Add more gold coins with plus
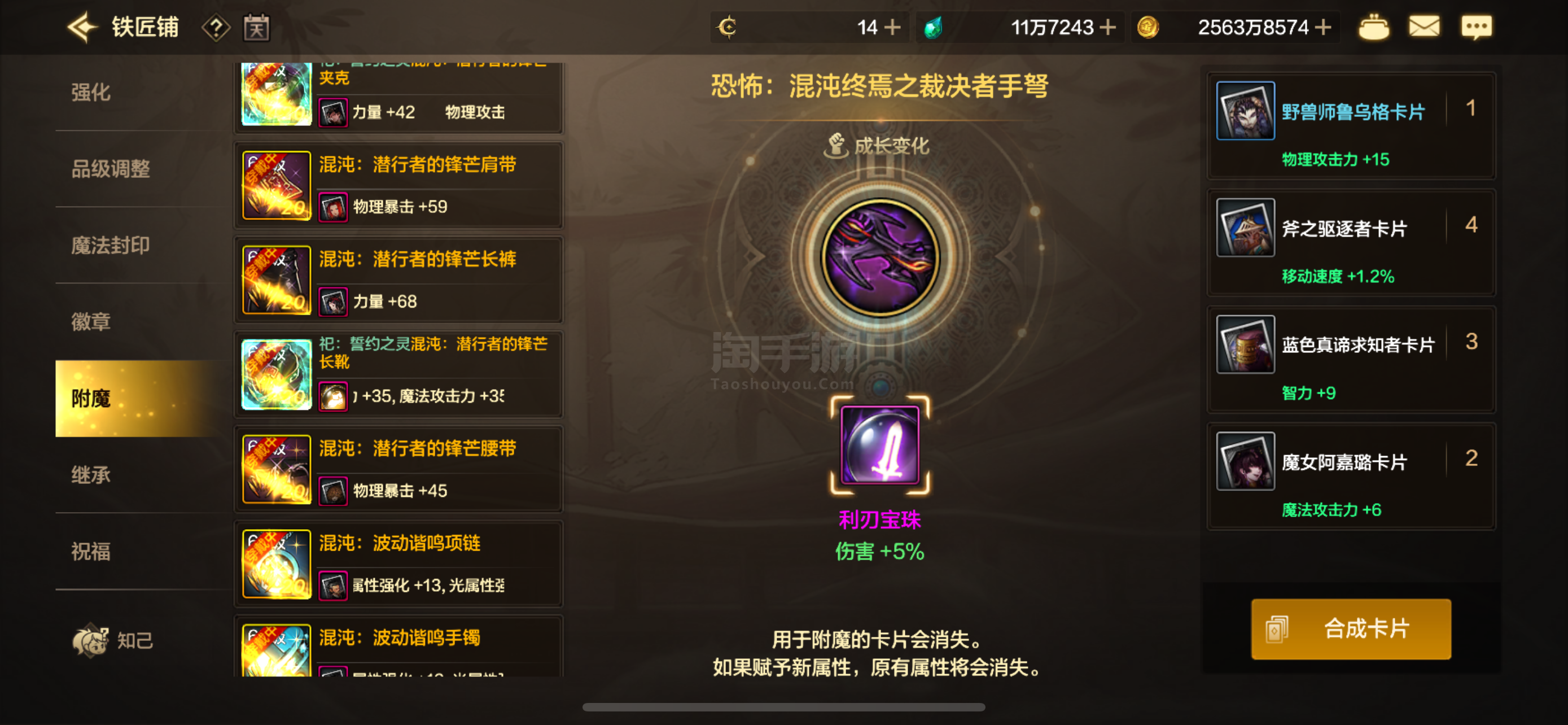 tap(1322, 28)
